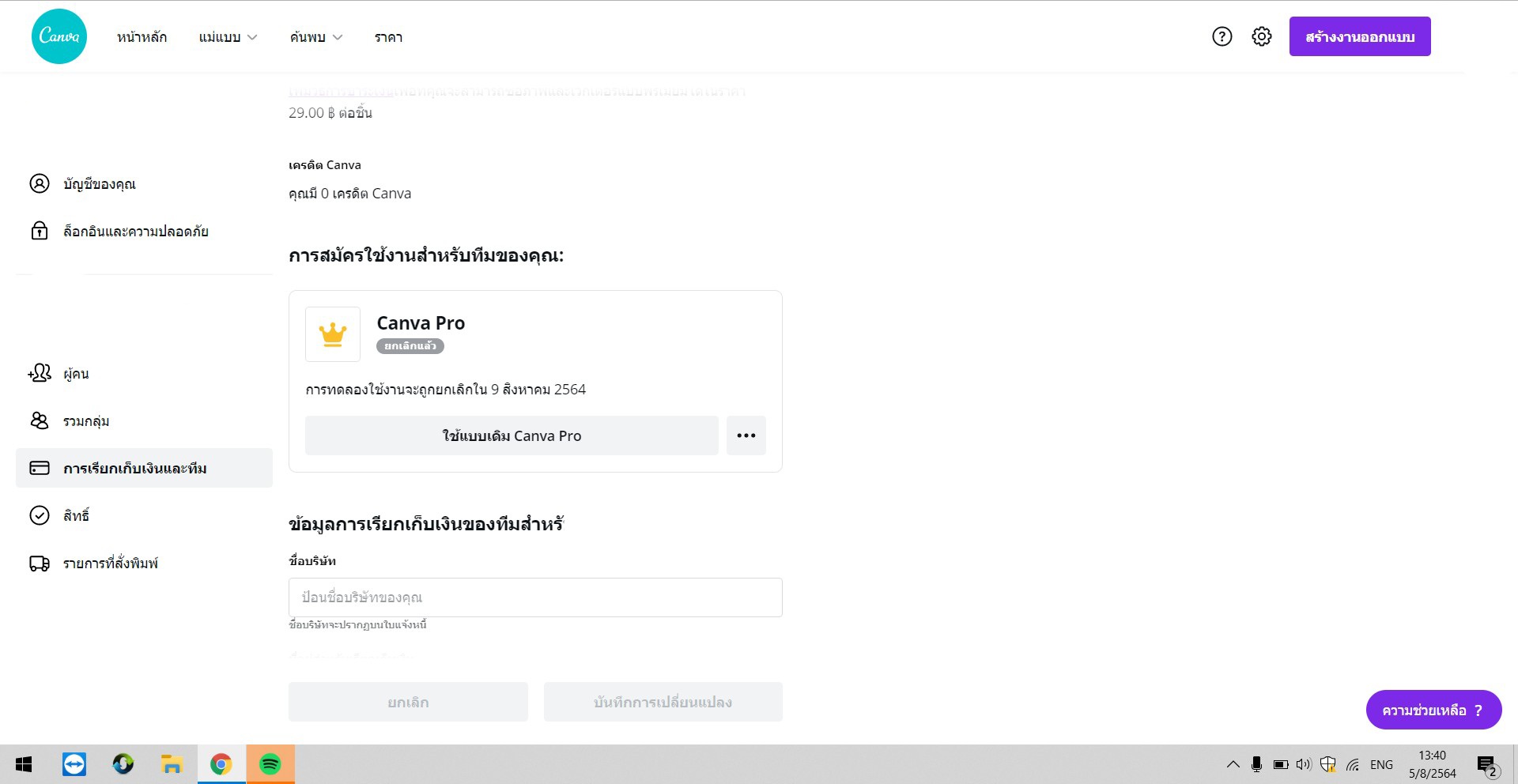Click the 'ชื่อบริษัทจะปรากฏบนใบแจ้งหนี้' helper text
1518x784 pixels.
tap(357, 625)
